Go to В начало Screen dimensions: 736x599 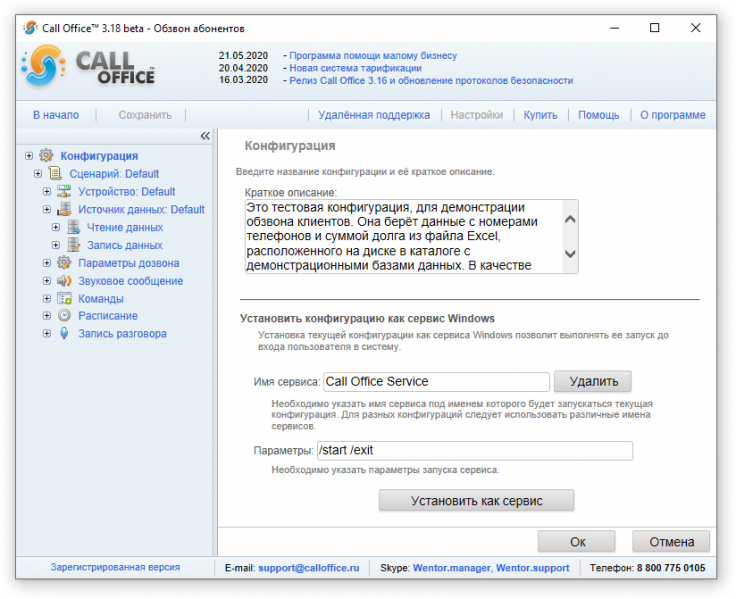[56, 115]
